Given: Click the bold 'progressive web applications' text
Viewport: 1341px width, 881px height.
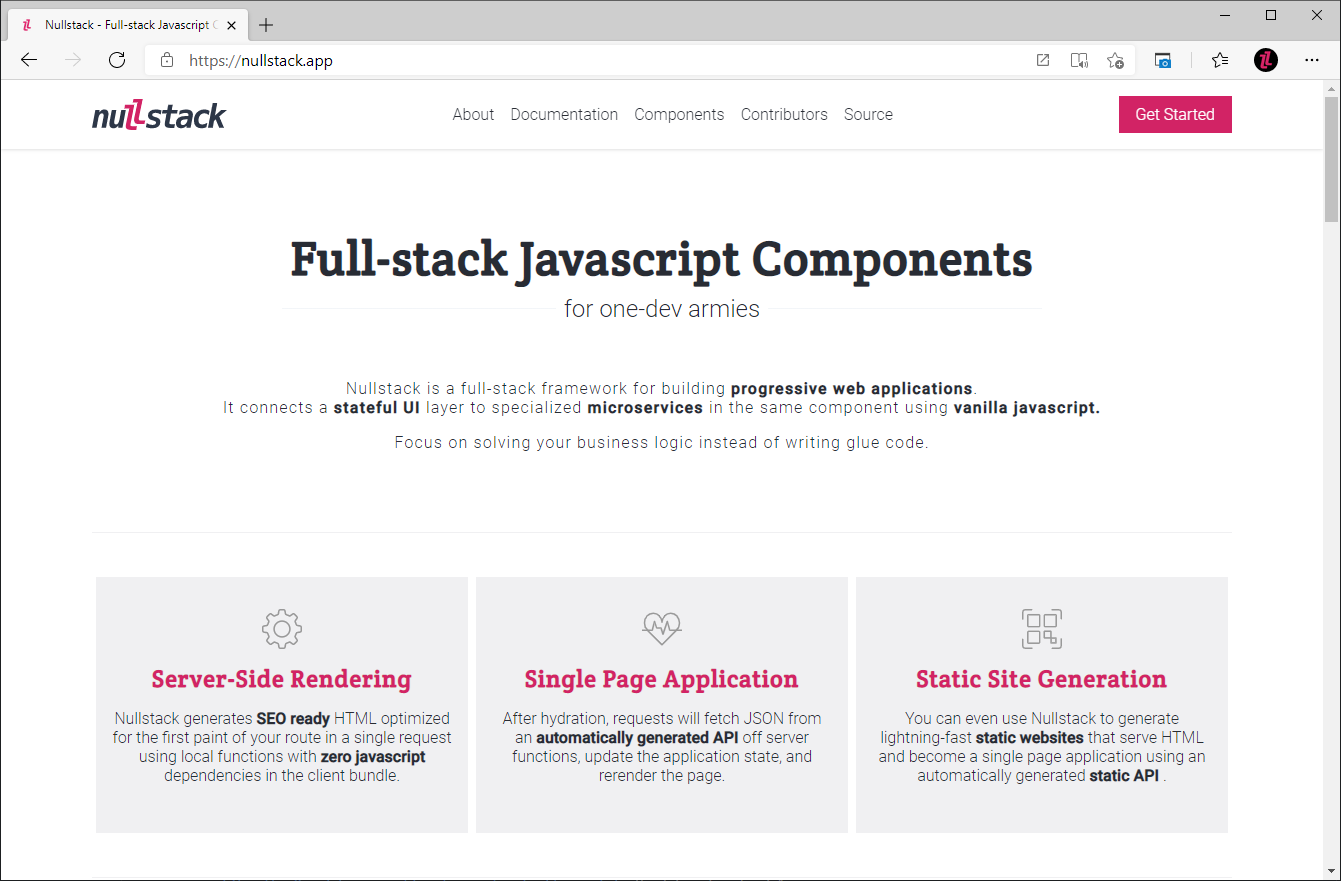Looking at the screenshot, I should [x=852, y=388].
